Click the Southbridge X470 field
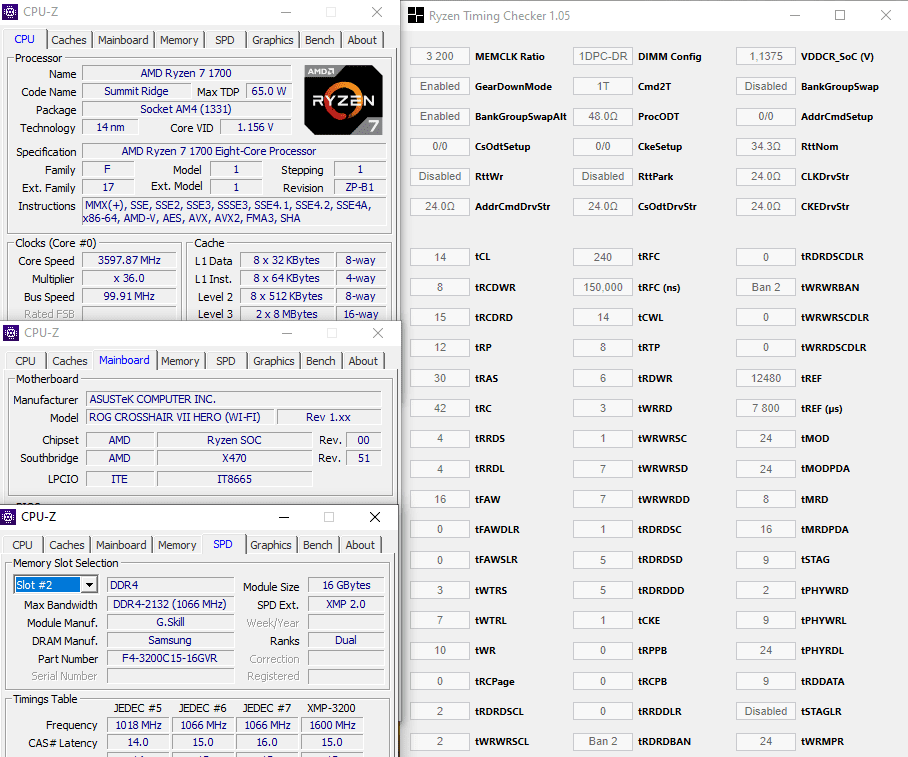 [x=234, y=458]
